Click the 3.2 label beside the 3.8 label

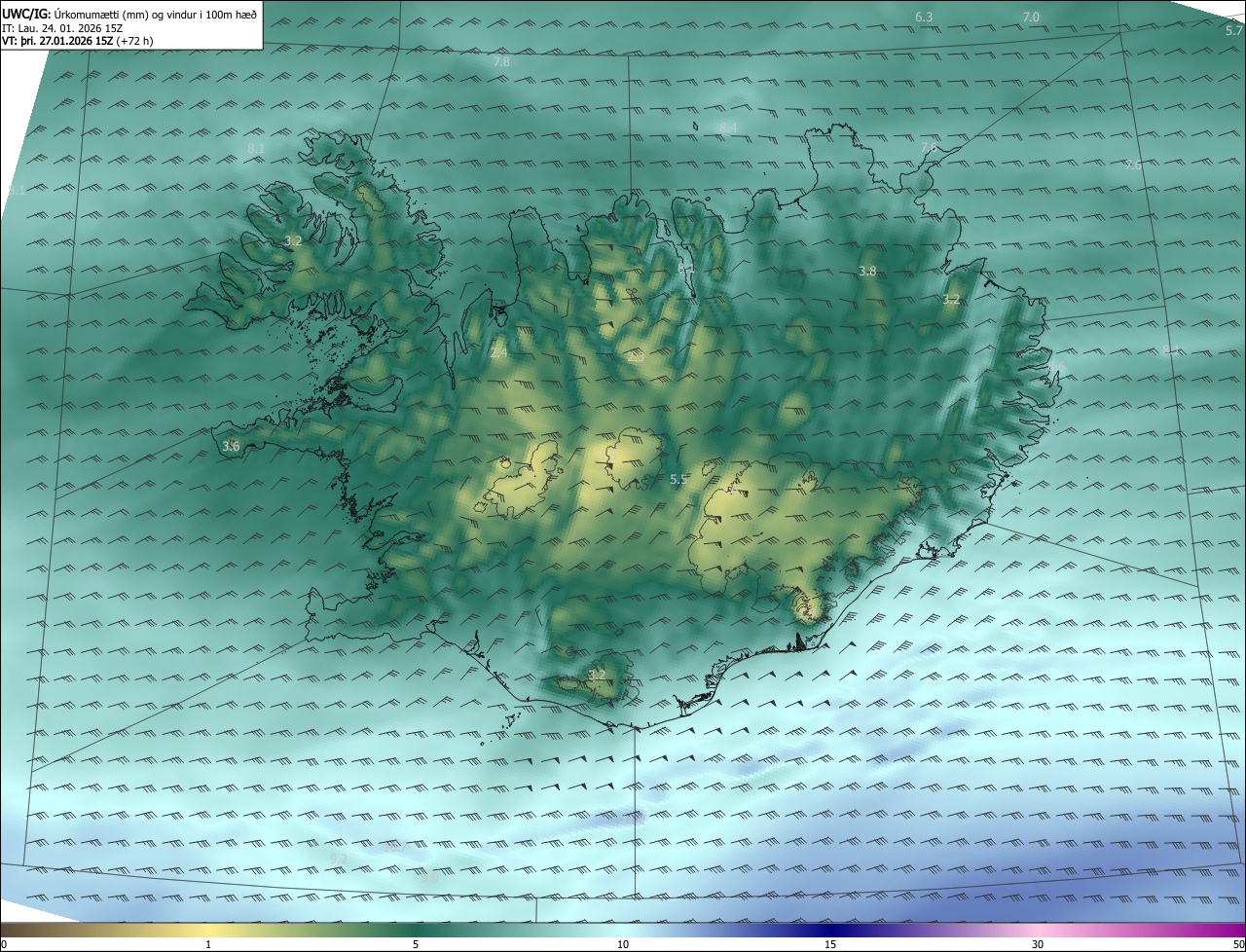coord(951,300)
